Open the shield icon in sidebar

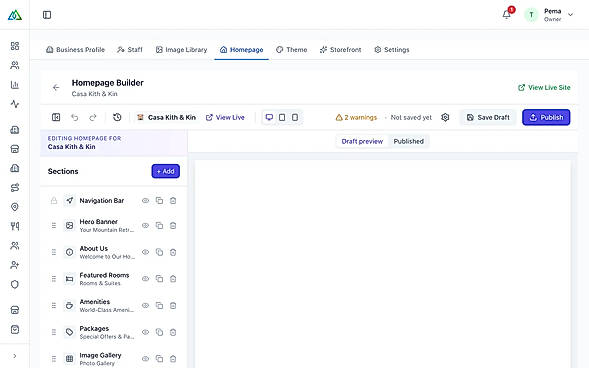(15, 284)
